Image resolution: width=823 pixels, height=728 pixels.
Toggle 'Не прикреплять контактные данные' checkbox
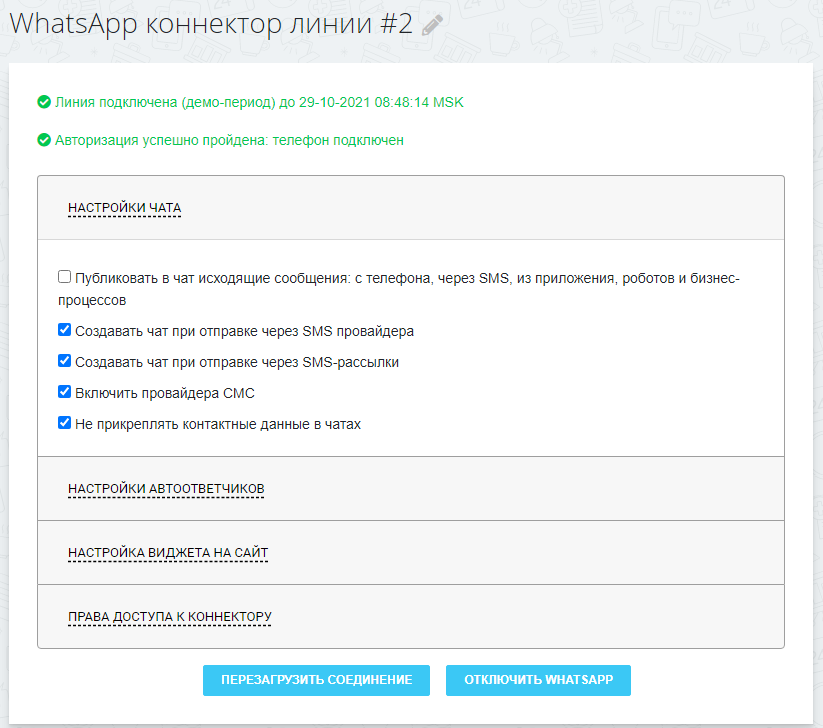coord(64,423)
